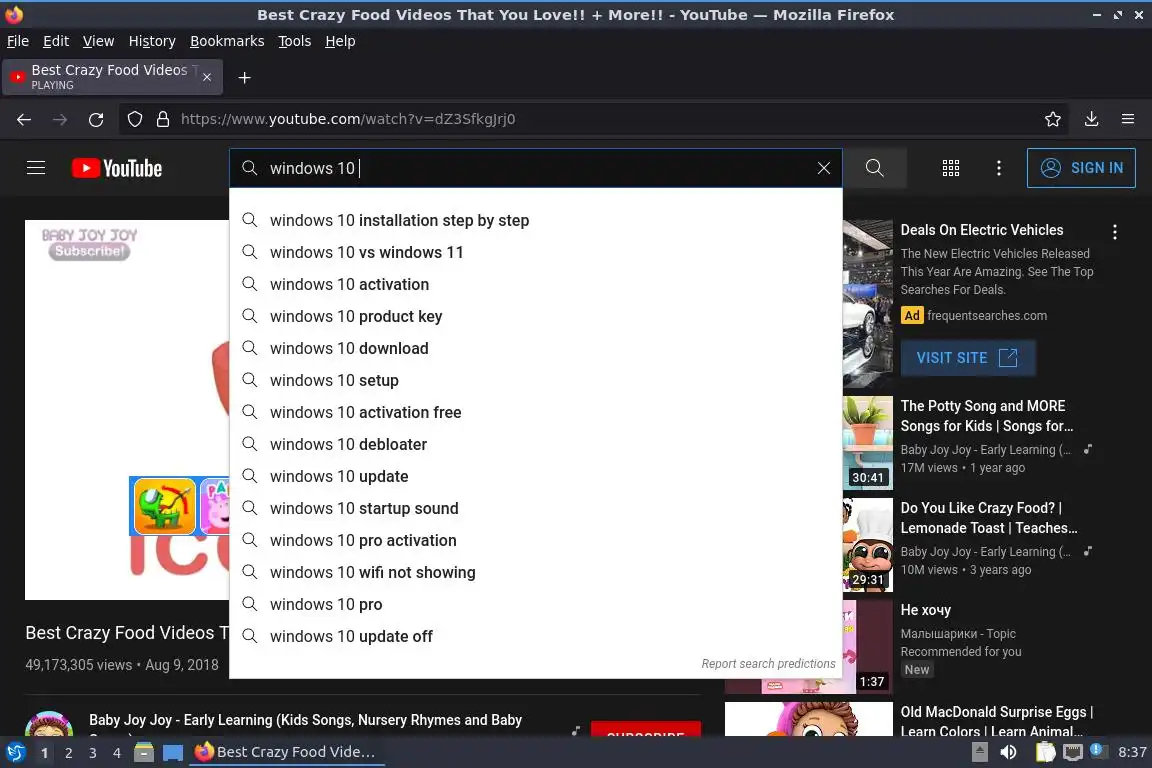The width and height of the screenshot is (1152, 768).
Task: Open Deals On Electric Vehicles ad options
Action: pyautogui.click(x=1115, y=232)
